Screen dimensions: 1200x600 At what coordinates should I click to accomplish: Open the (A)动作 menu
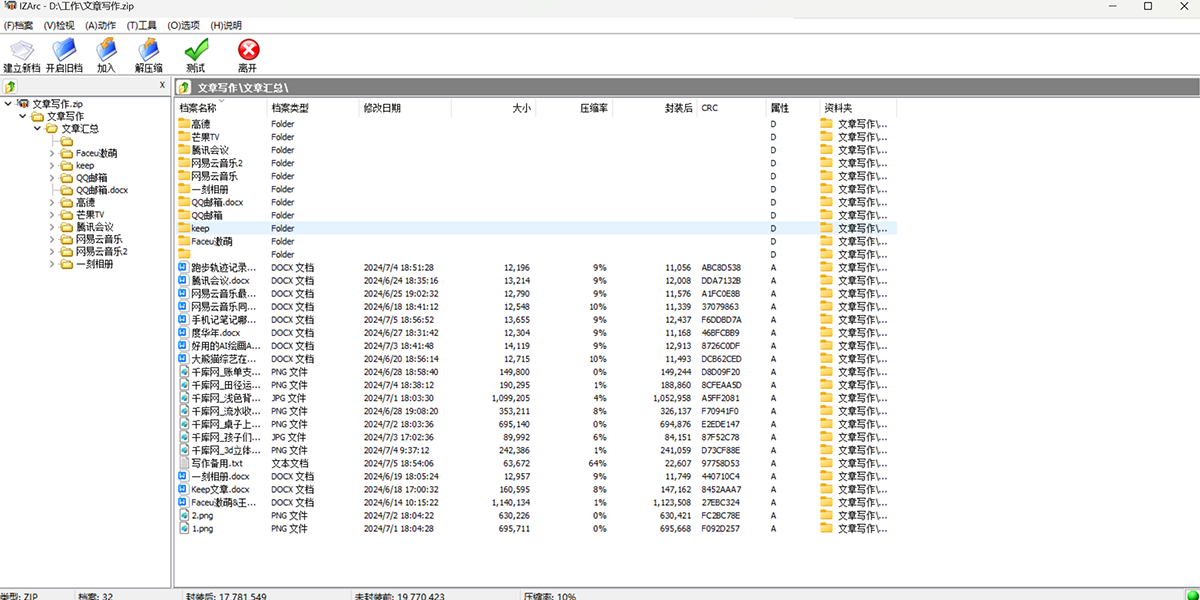(x=100, y=25)
